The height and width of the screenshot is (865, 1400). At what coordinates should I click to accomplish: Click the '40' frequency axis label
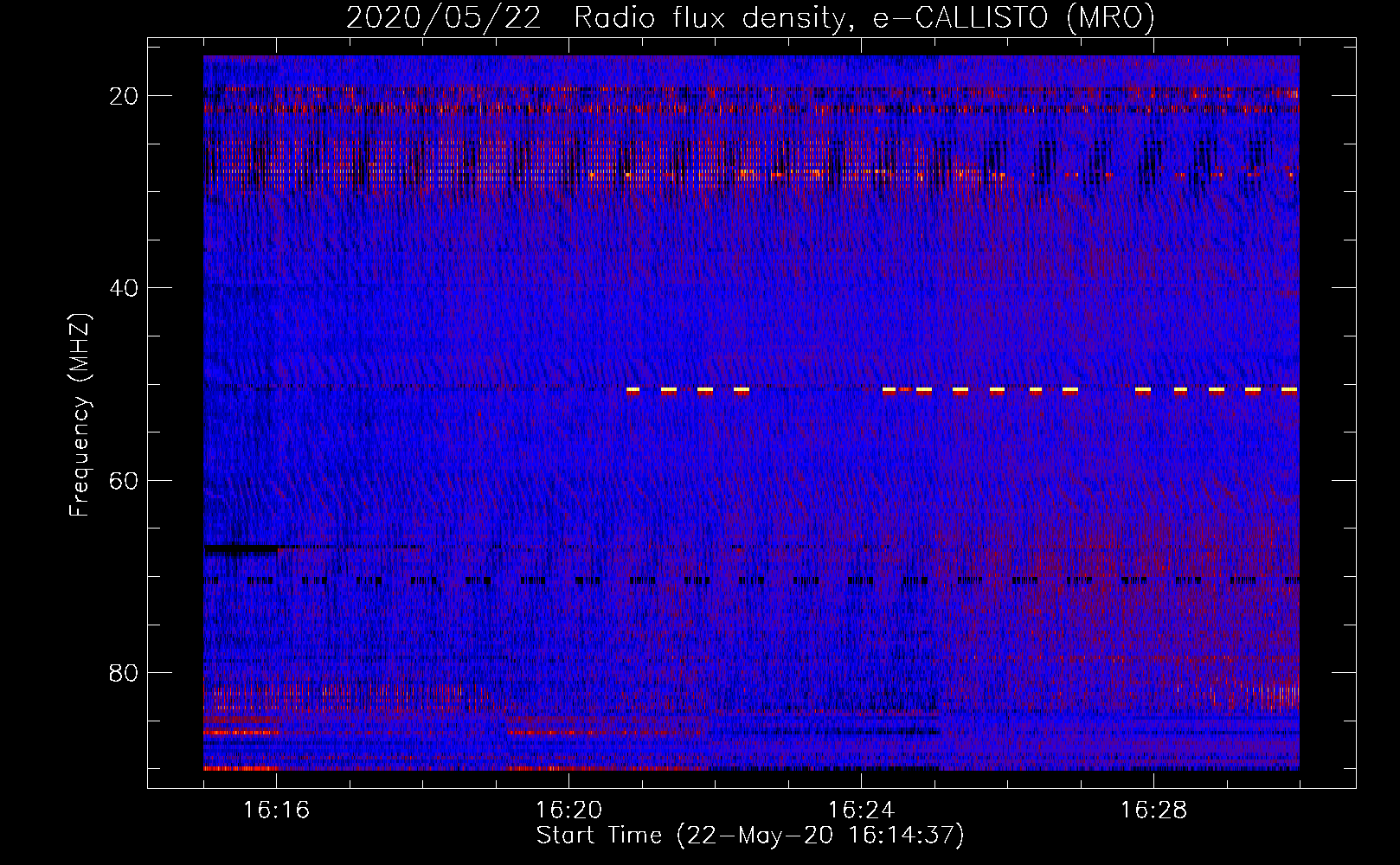click(125, 288)
